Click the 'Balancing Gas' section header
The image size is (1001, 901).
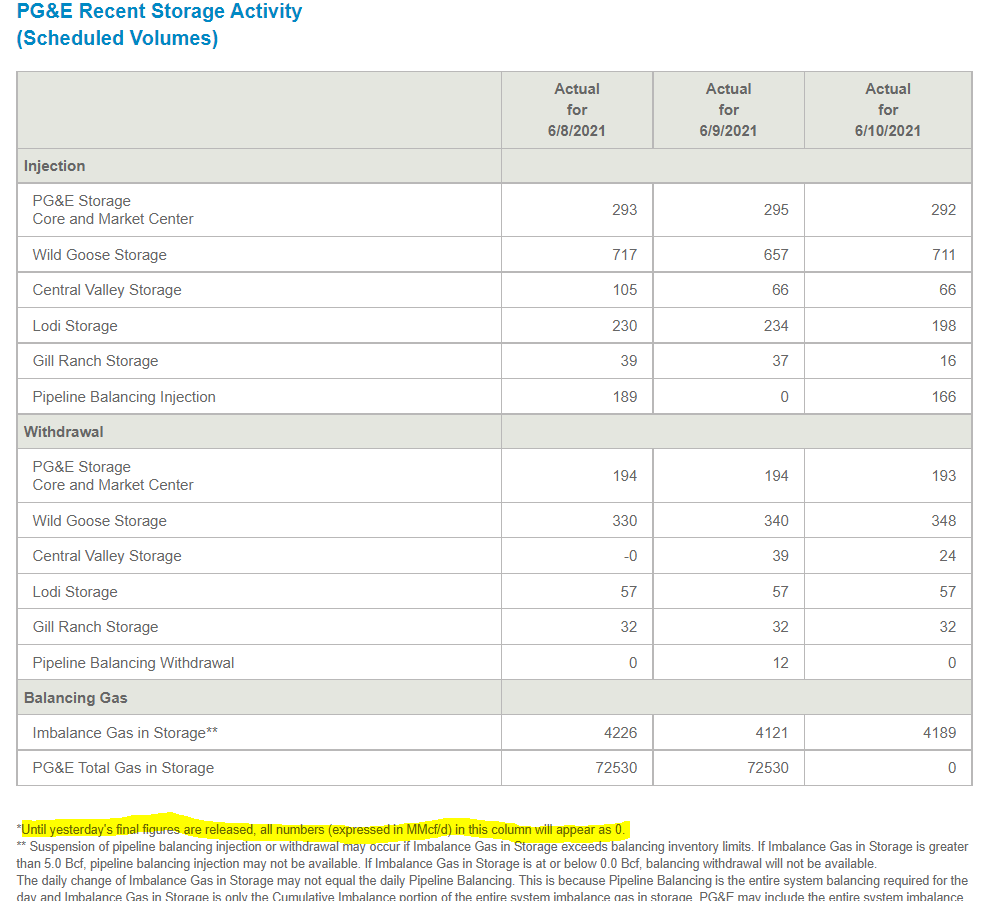pyautogui.click(x=75, y=698)
